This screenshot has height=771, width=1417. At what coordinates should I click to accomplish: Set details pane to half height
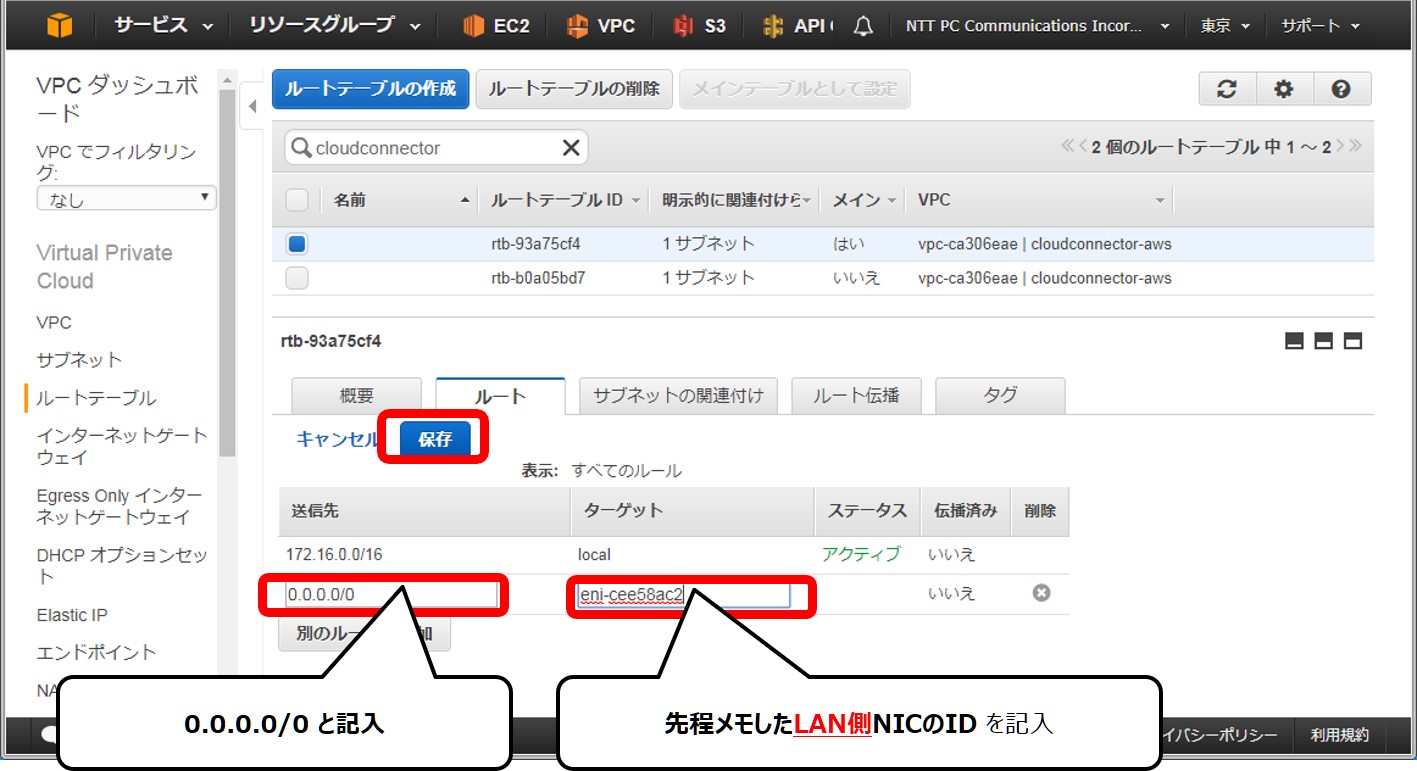1323,342
